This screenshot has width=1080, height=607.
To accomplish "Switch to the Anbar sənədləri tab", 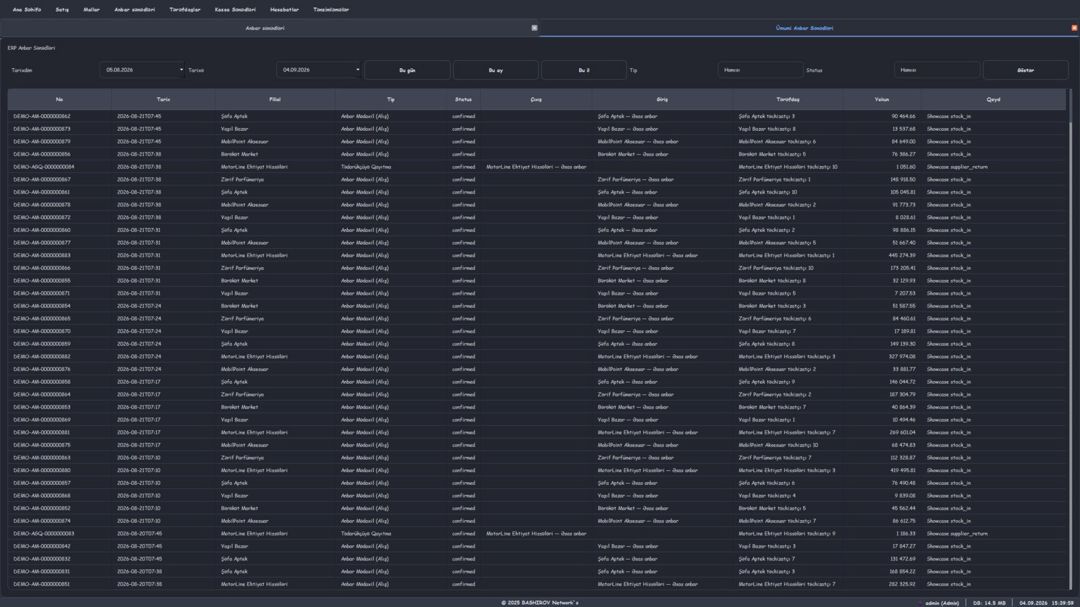I will [265, 28].
